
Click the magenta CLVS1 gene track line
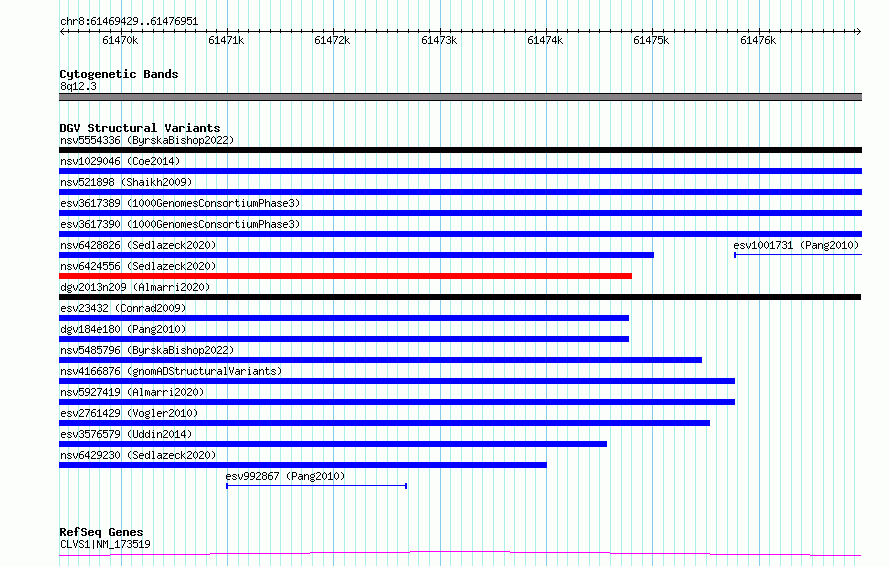pyautogui.click(x=460, y=554)
